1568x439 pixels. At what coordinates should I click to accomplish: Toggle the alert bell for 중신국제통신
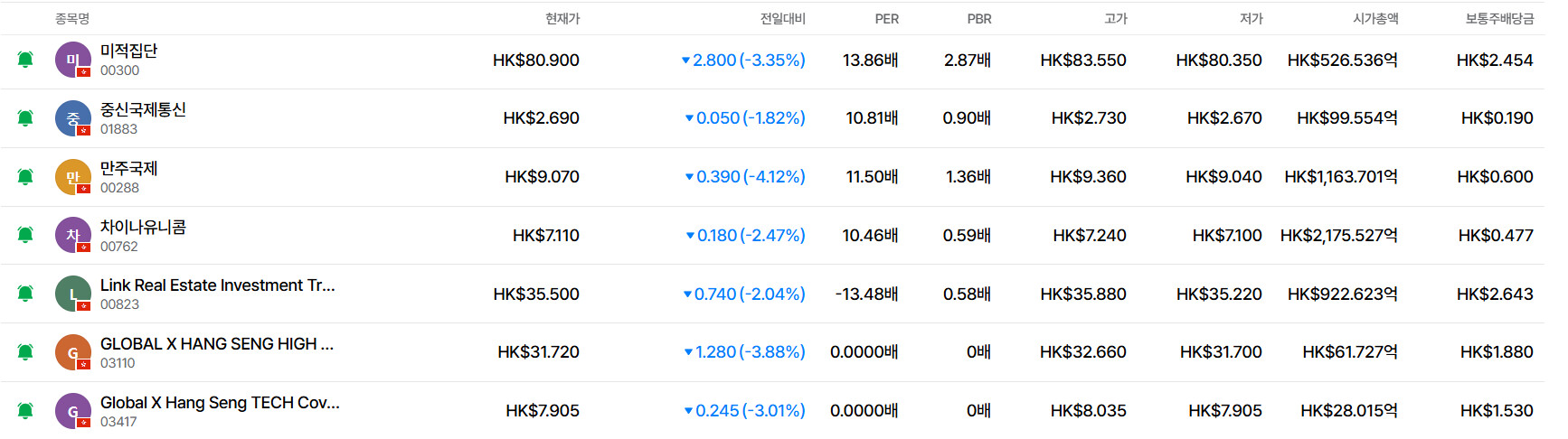tap(25, 118)
